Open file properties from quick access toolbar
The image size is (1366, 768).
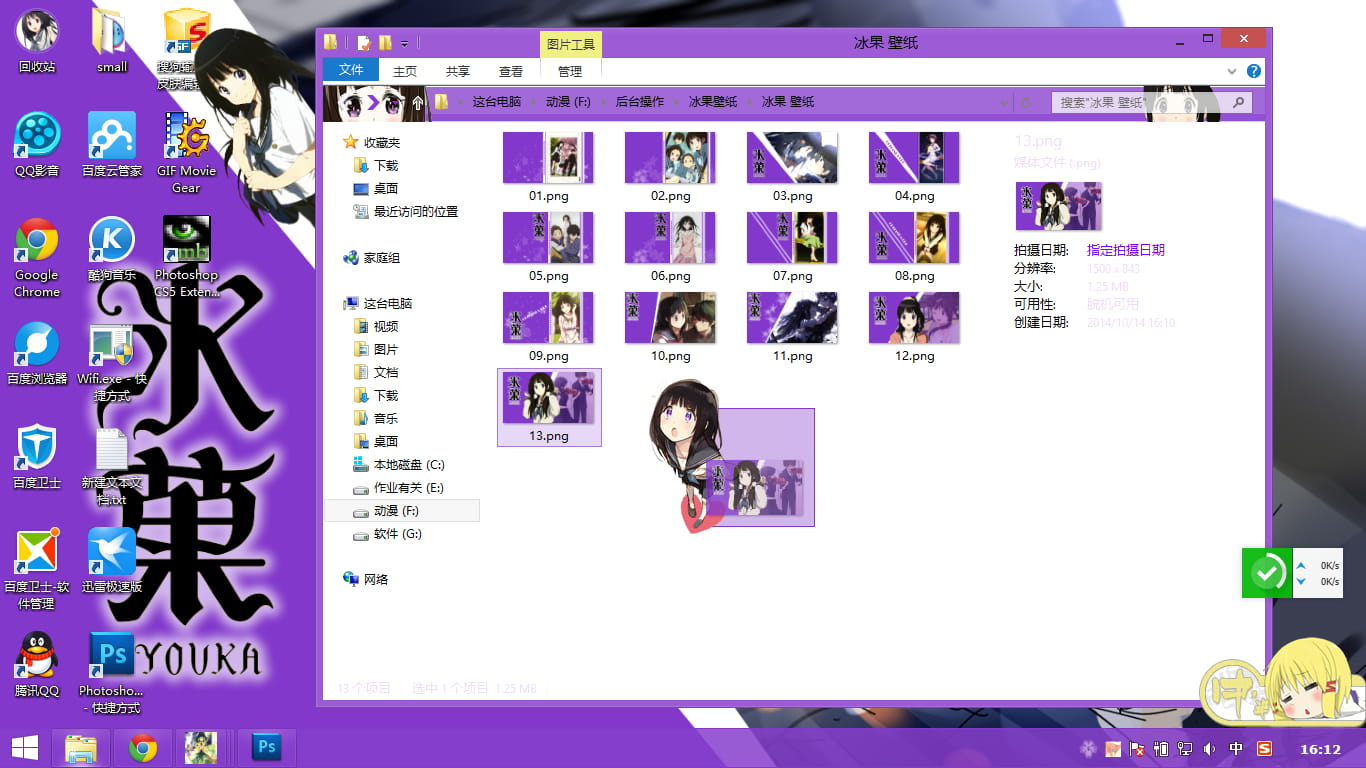click(x=362, y=42)
